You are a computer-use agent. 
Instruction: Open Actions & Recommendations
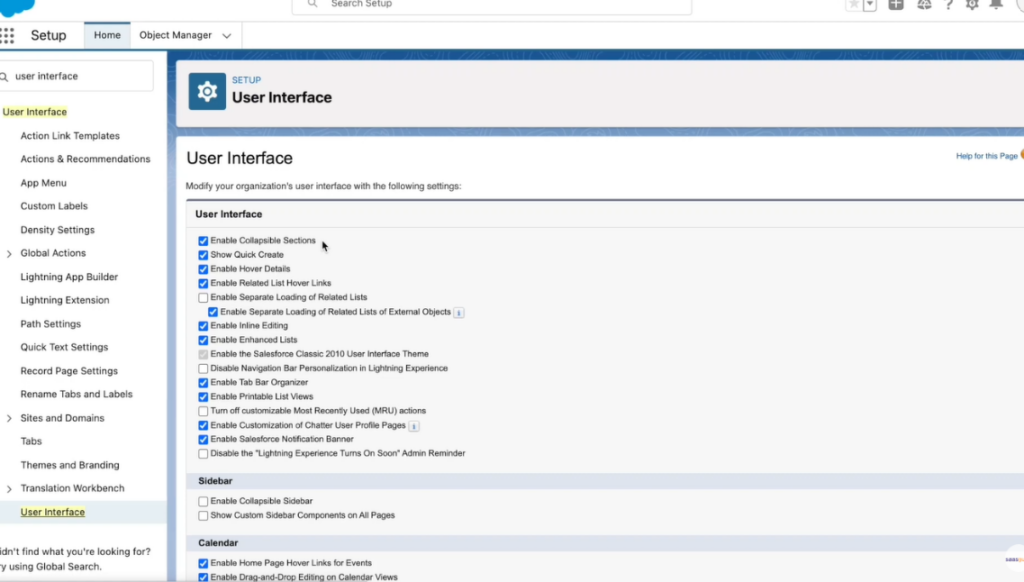tap(85, 159)
